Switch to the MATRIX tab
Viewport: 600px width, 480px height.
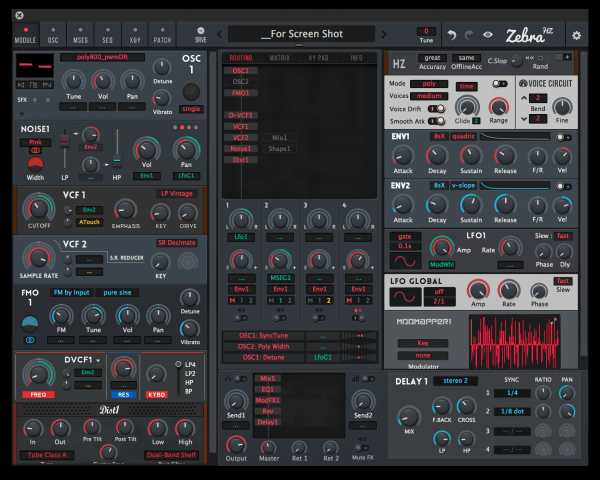point(279,58)
